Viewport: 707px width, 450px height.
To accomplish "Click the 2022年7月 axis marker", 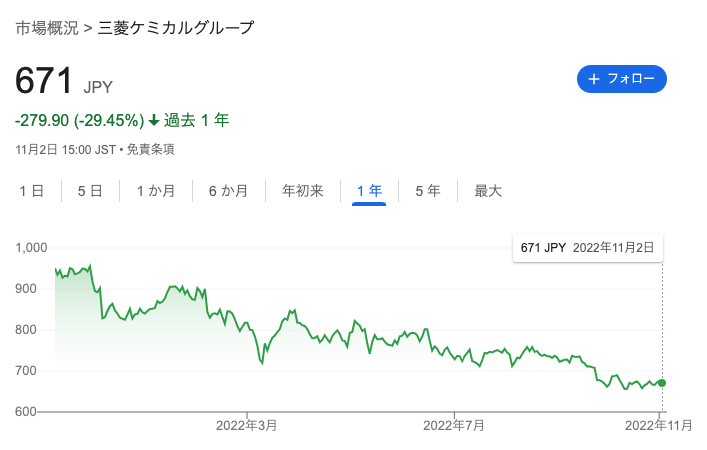I will click(454, 425).
